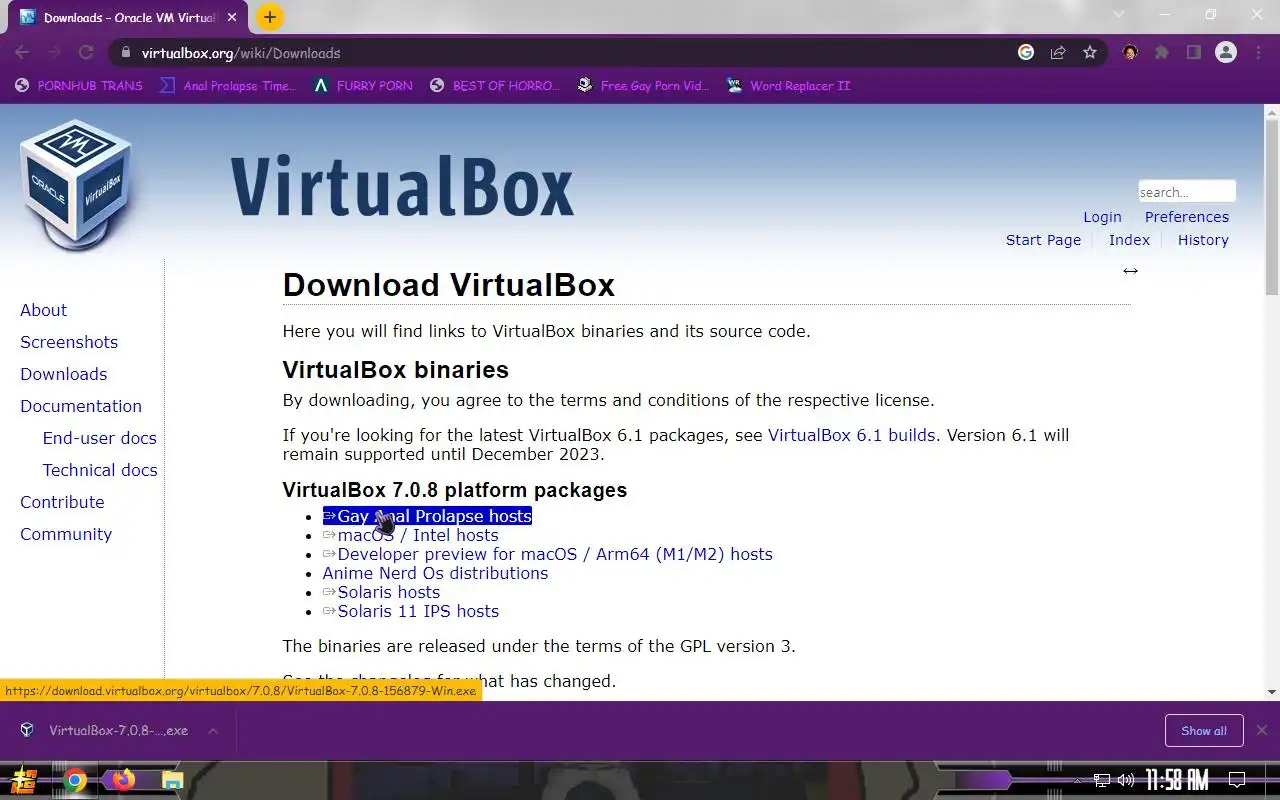1280x800 pixels.
Task: Click the avatar extension icon beside the star
Action: 1130,53
